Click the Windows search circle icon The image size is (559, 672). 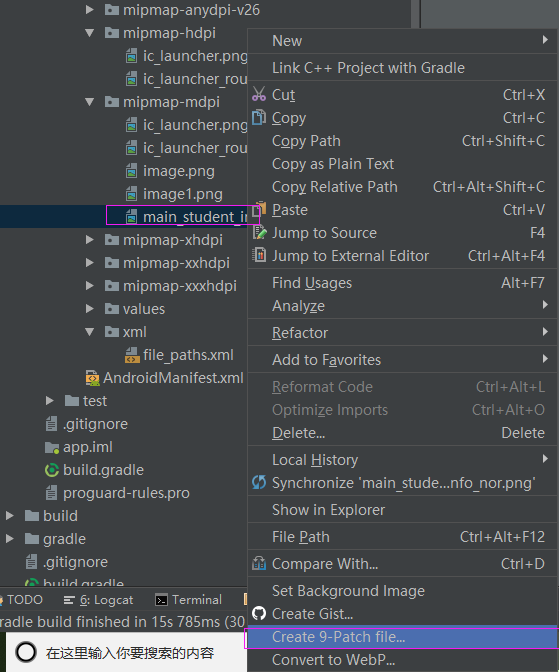pyautogui.click(x=26, y=652)
